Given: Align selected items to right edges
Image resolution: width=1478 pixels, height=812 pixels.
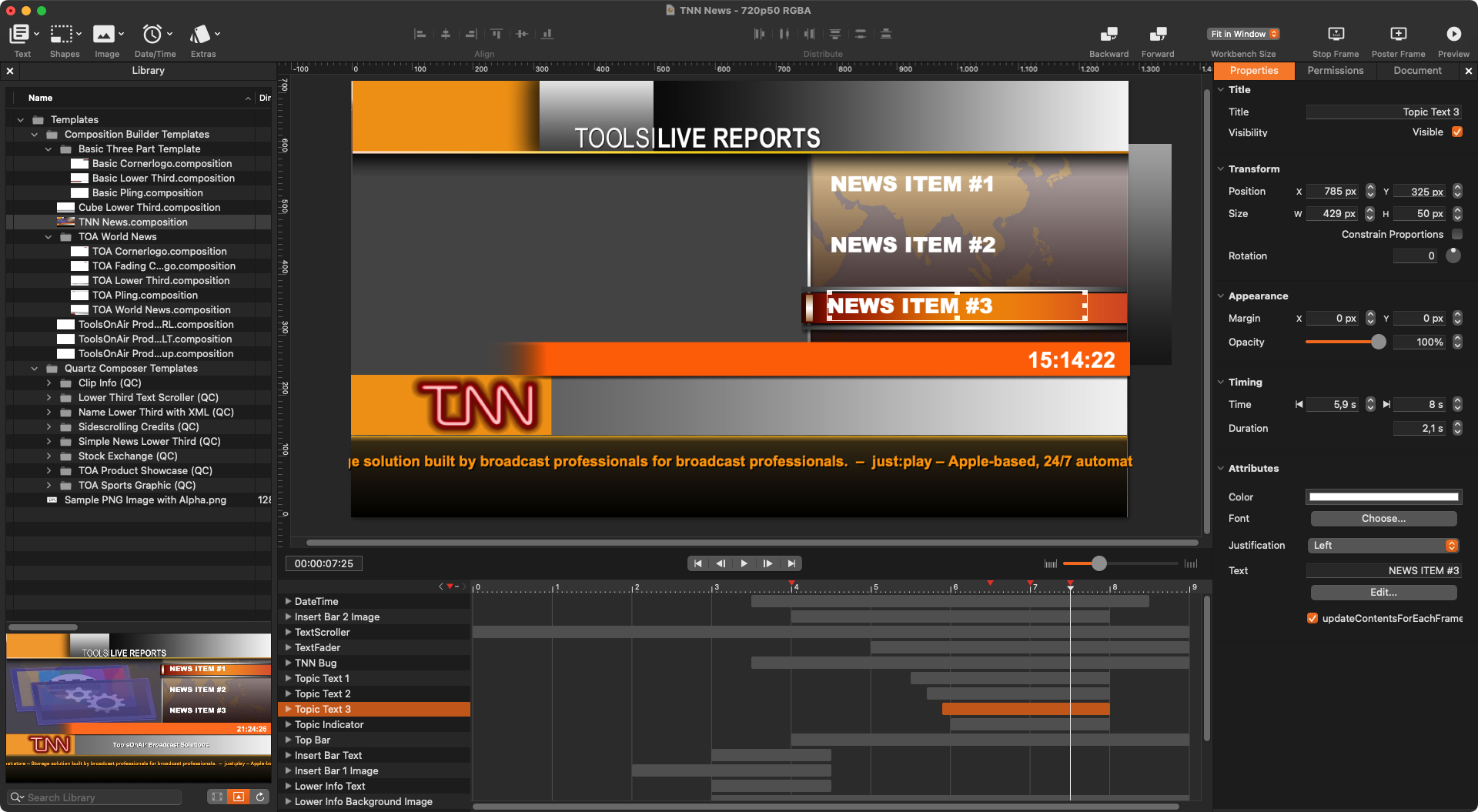Looking at the screenshot, I should point(470,34).
